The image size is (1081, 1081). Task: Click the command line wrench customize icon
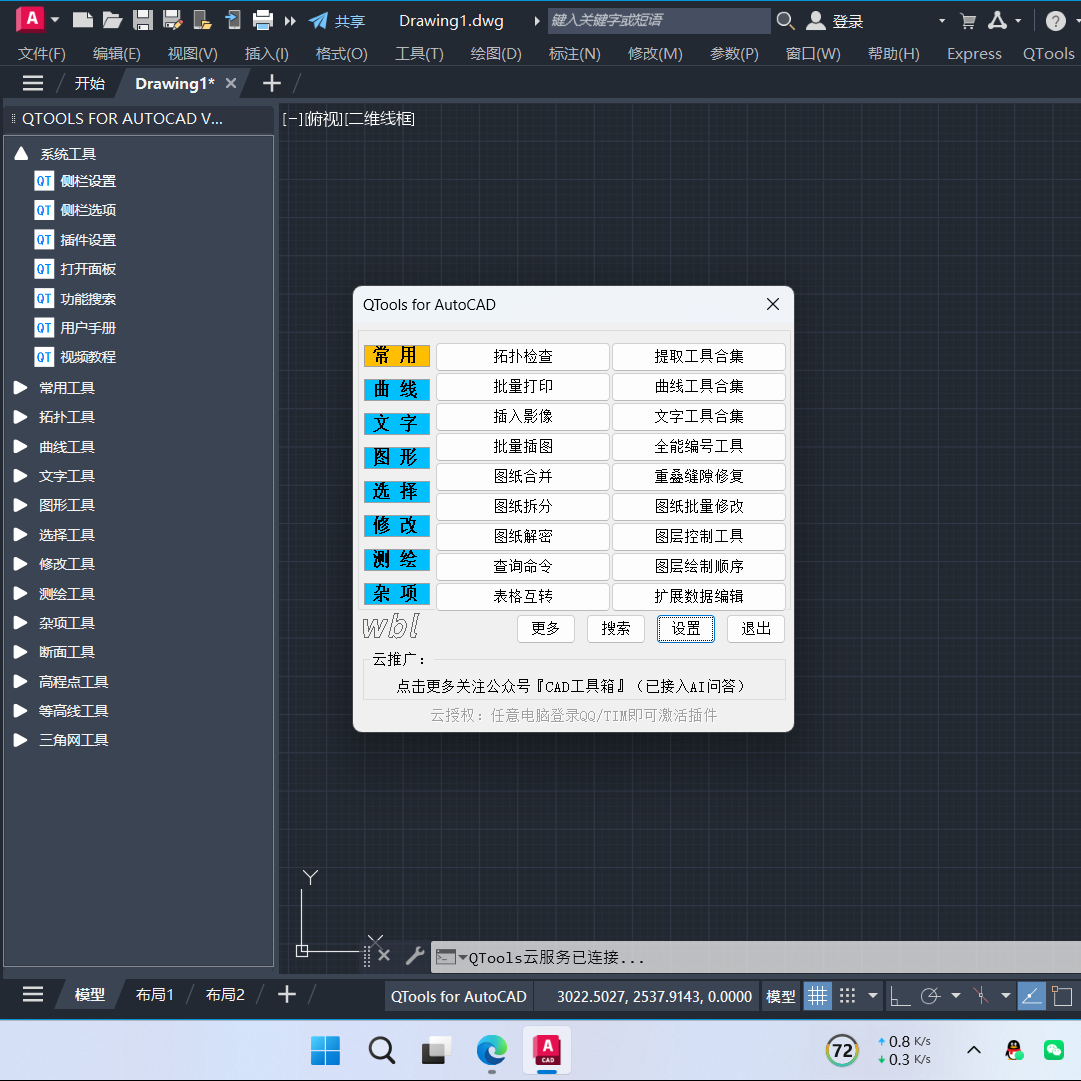pos(414,956)
